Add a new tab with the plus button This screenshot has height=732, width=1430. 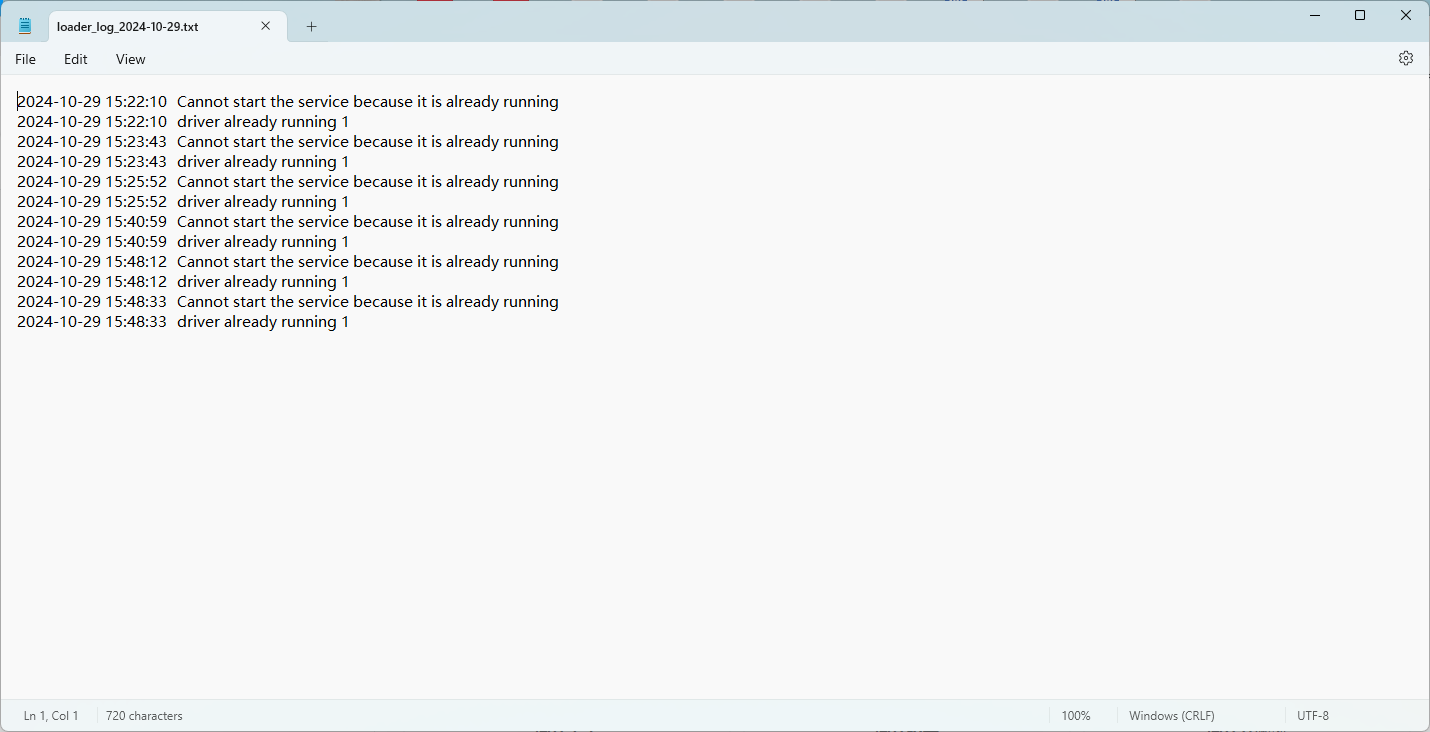(311, 26)
